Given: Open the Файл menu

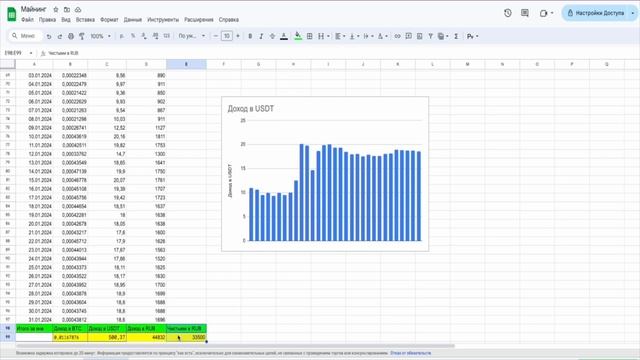Looking at the screenshot, I should 27,20.
